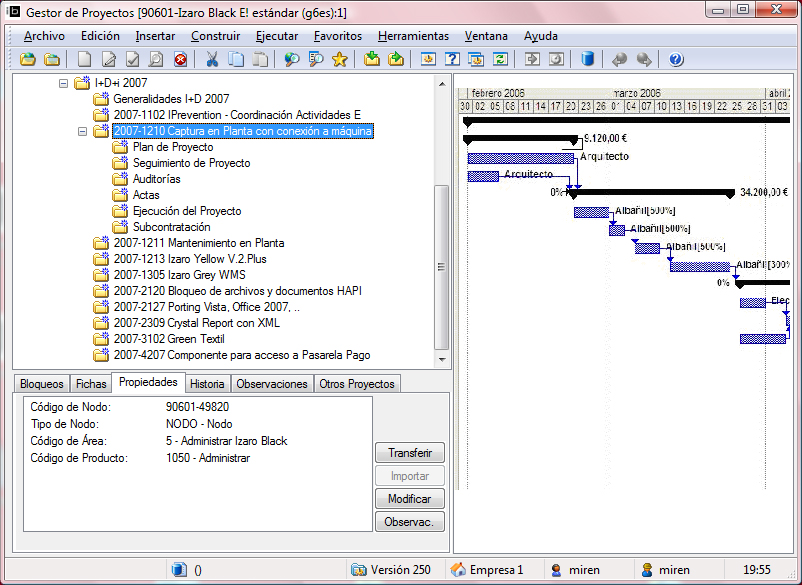Click the globe search magnifier icon

[292, 59]
